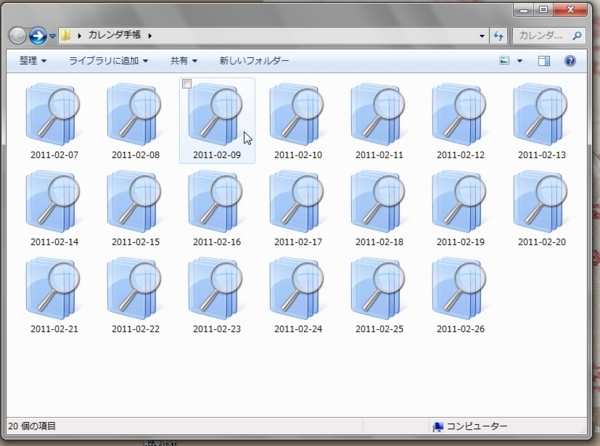Click the 2011-02-10 search folder icon
Viewport: 600px width, 446px height.
297,114
